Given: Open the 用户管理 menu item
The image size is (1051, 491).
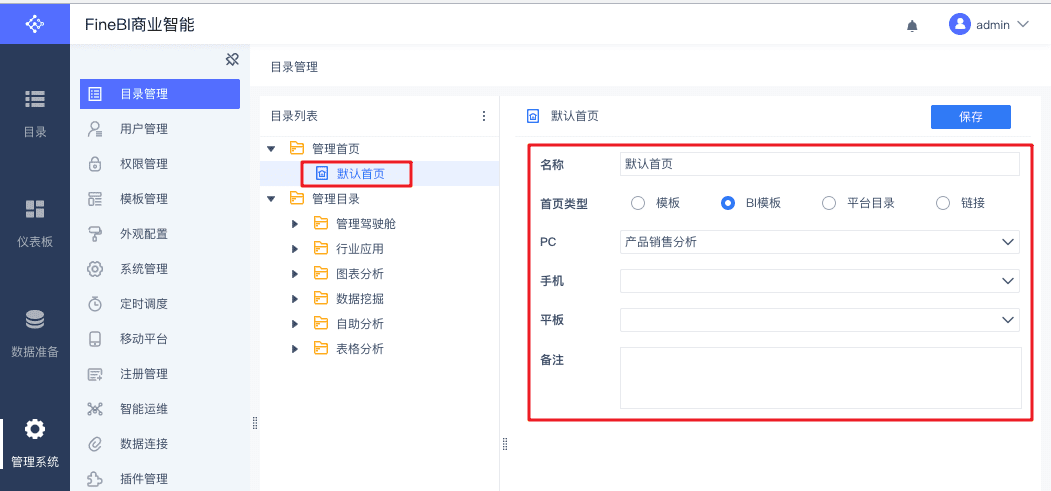Looking at the screenshot, I should [x=143, y=129].
